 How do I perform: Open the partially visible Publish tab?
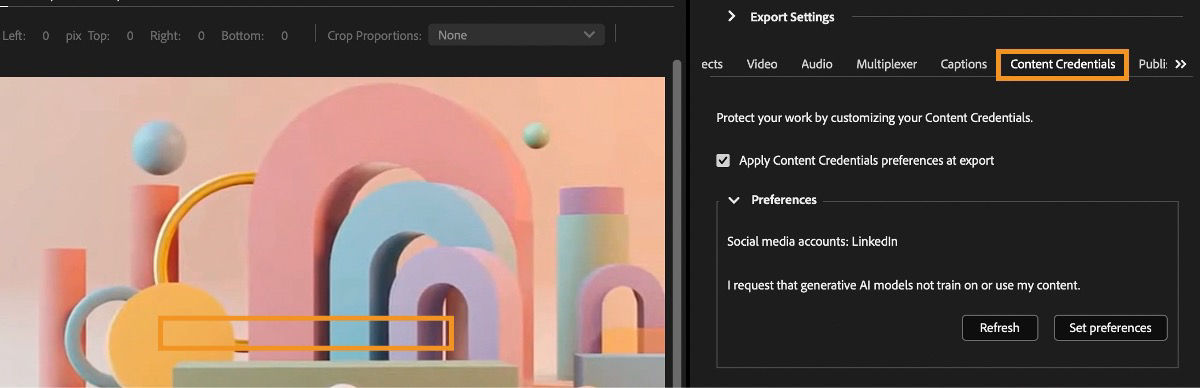coord(1153,64)
